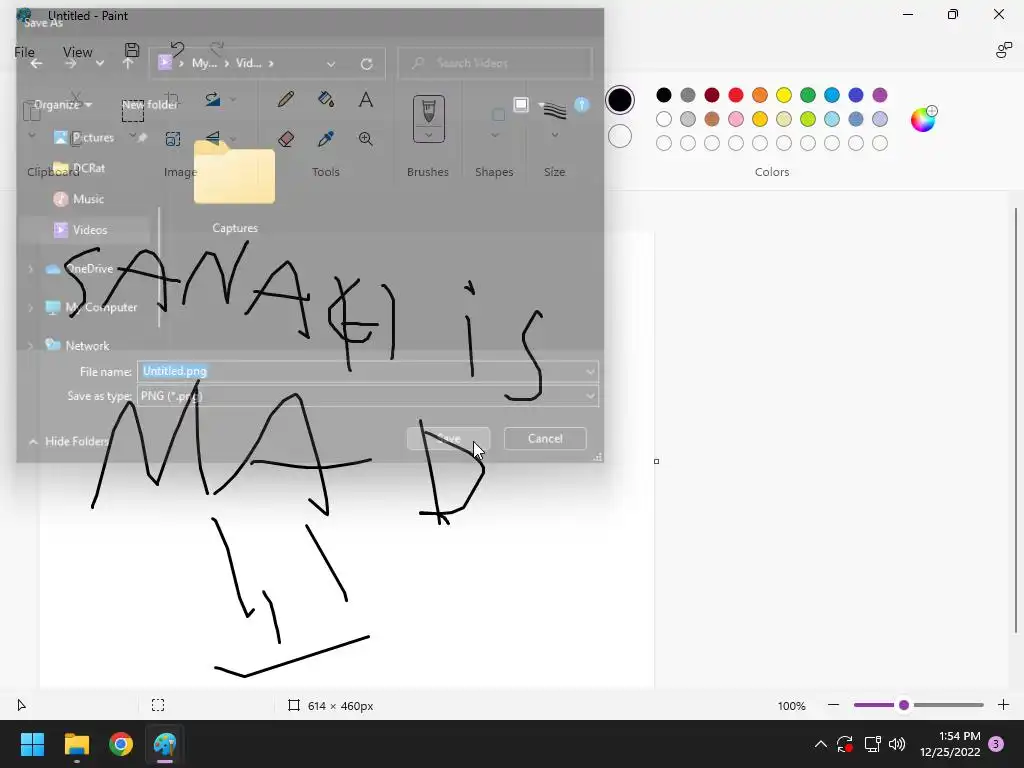Click the change view icon in dialog
Image resolution: width=1024 pixels, height=768 pixels.
coord(520,104)
